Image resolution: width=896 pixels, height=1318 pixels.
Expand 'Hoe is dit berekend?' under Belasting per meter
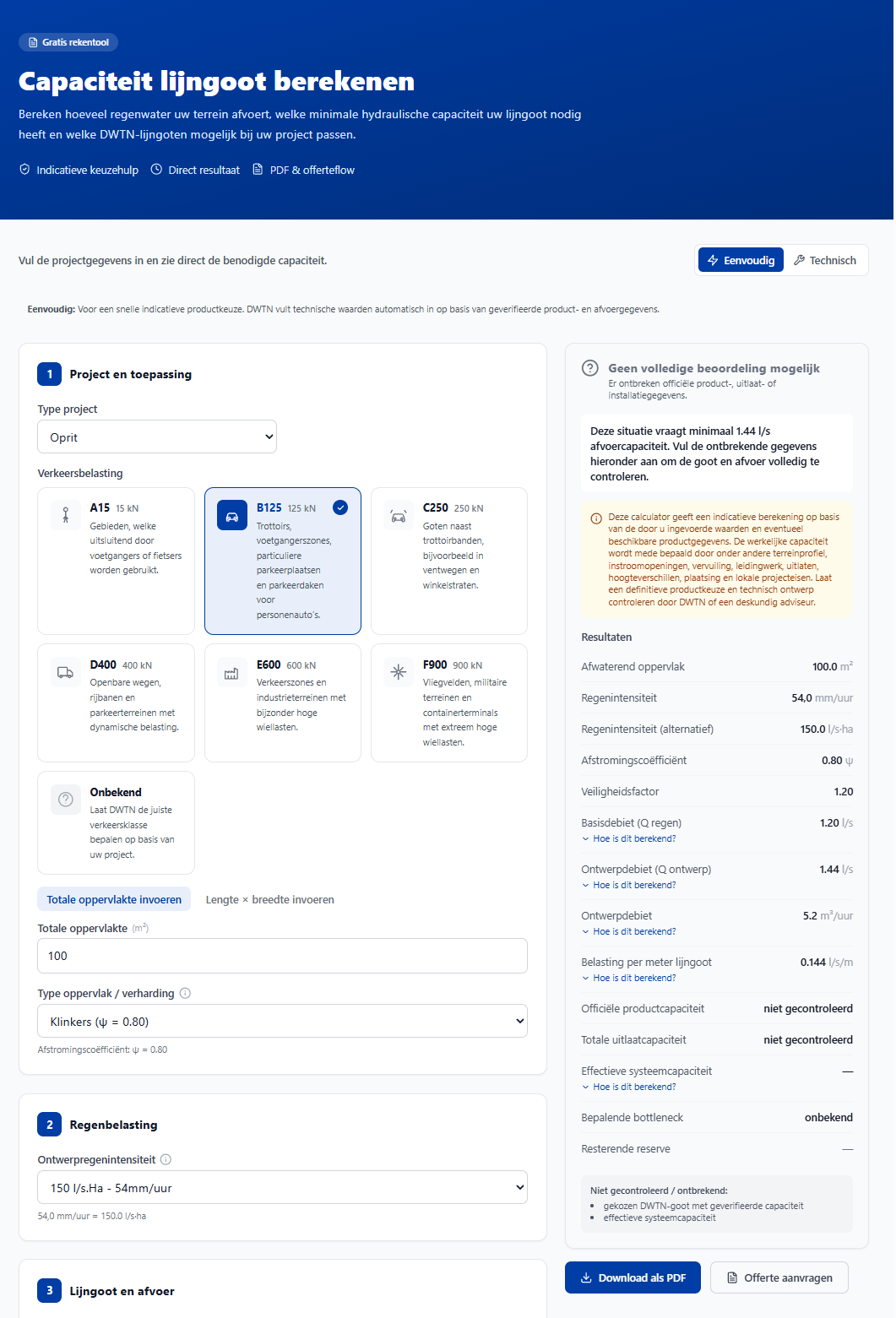[x=629, y=978]
